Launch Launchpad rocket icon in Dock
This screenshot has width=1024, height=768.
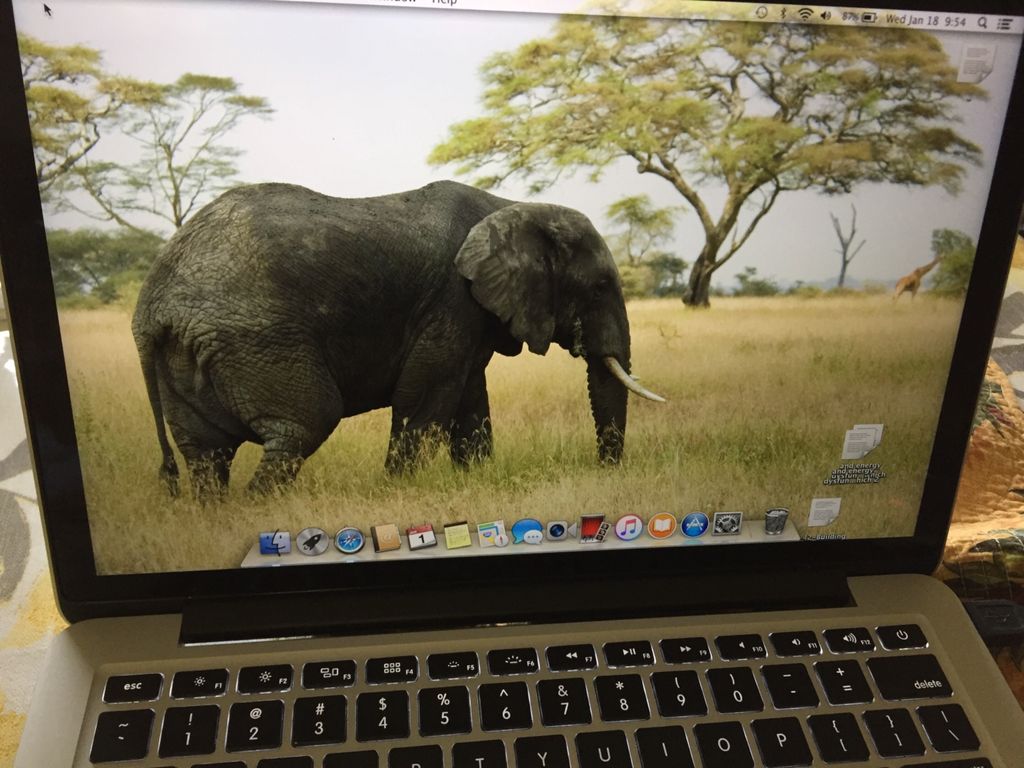(312, 541)
